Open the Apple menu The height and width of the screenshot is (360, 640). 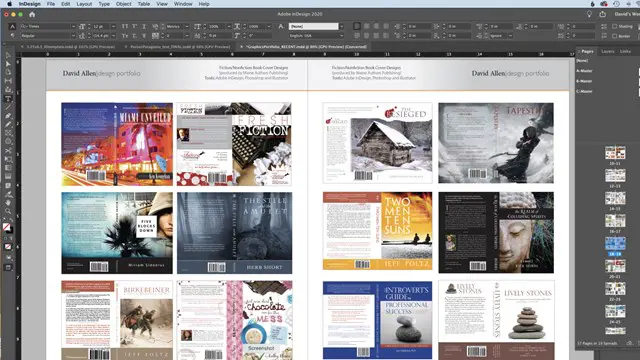[x=9, y=4]
